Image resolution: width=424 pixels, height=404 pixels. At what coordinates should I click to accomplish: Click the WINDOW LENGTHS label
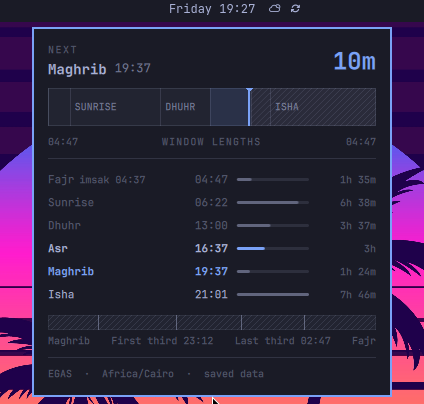click(211, 142)
